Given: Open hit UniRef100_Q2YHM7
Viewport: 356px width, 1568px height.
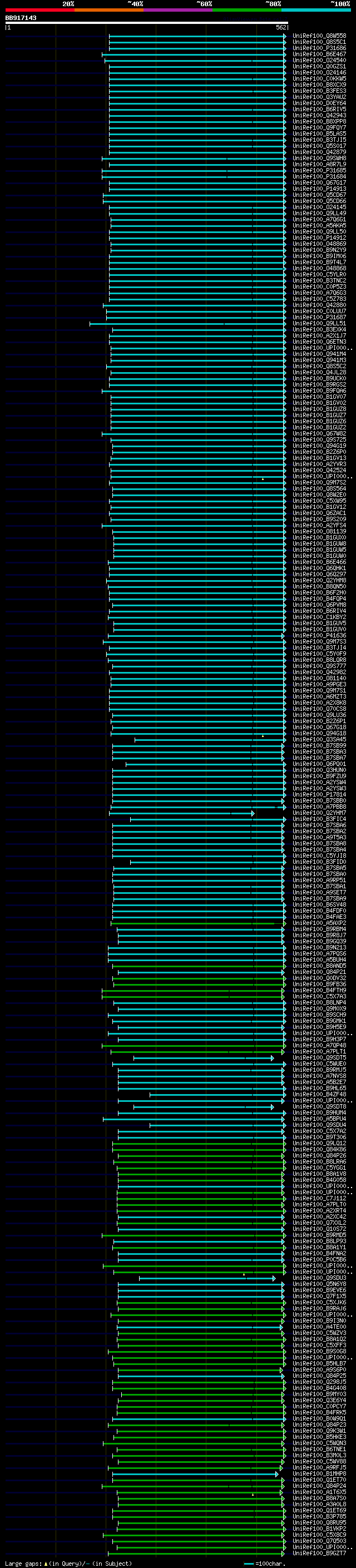Looking at the screenshot, I should [319, 813].
